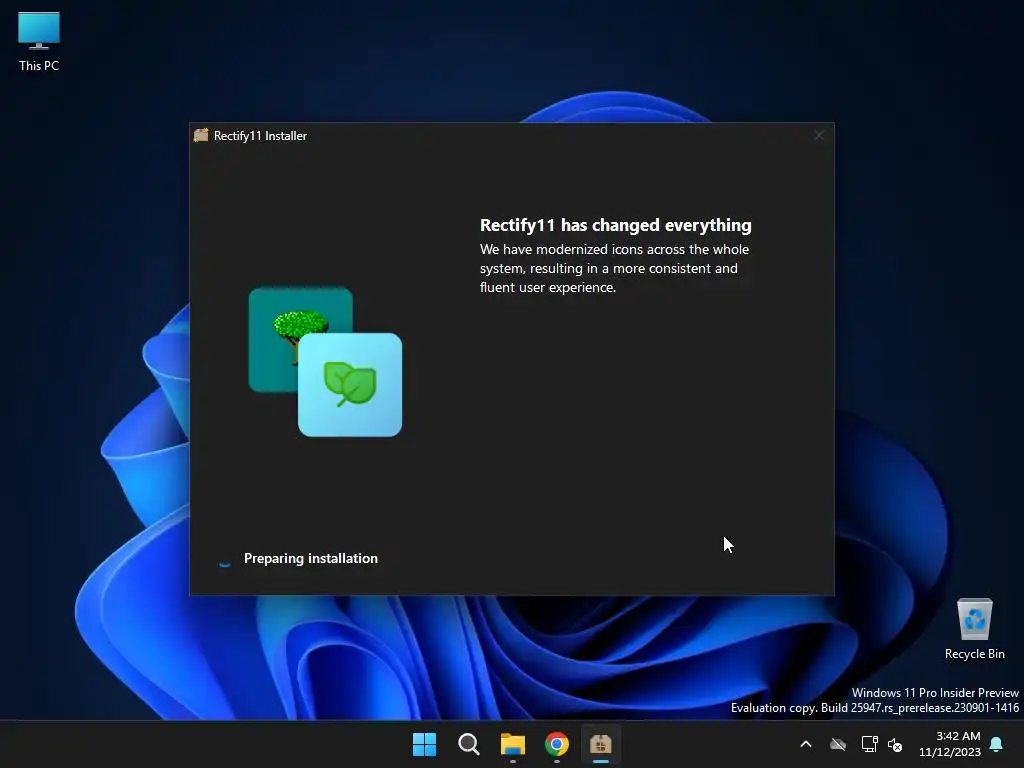Open This PC desktop icon

39,41
